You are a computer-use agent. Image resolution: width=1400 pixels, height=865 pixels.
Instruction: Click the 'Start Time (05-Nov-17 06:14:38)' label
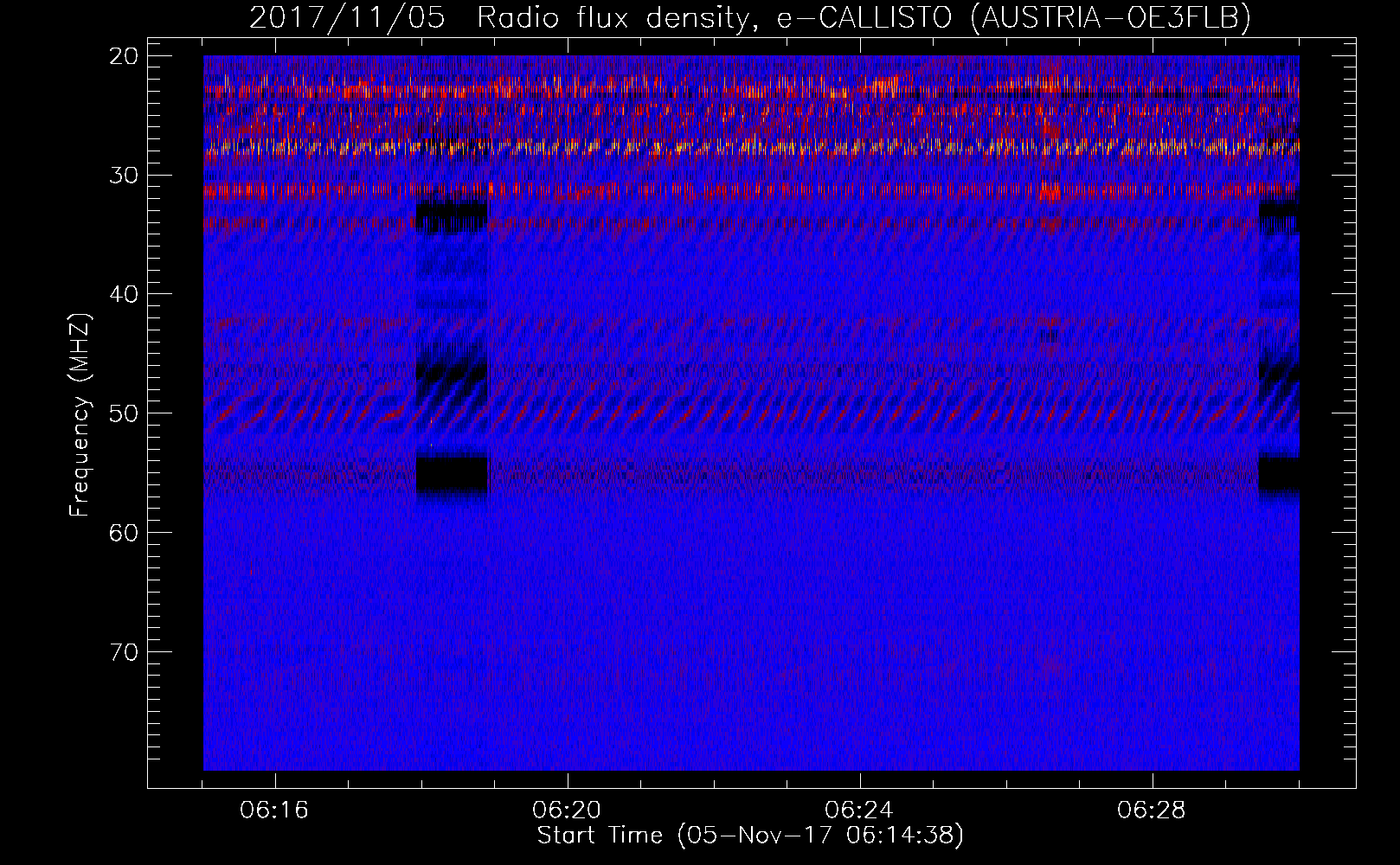click(x=750, y=836)
